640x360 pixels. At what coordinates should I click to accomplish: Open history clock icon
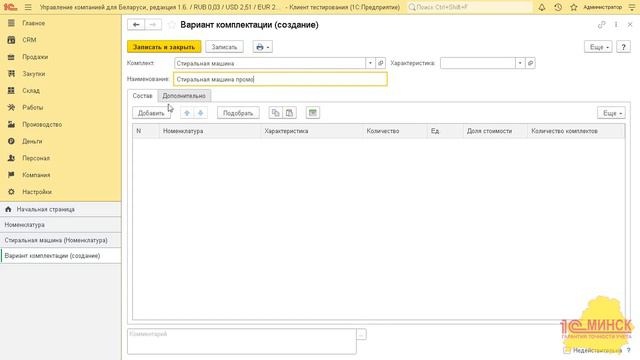click(x=558, y=7)
